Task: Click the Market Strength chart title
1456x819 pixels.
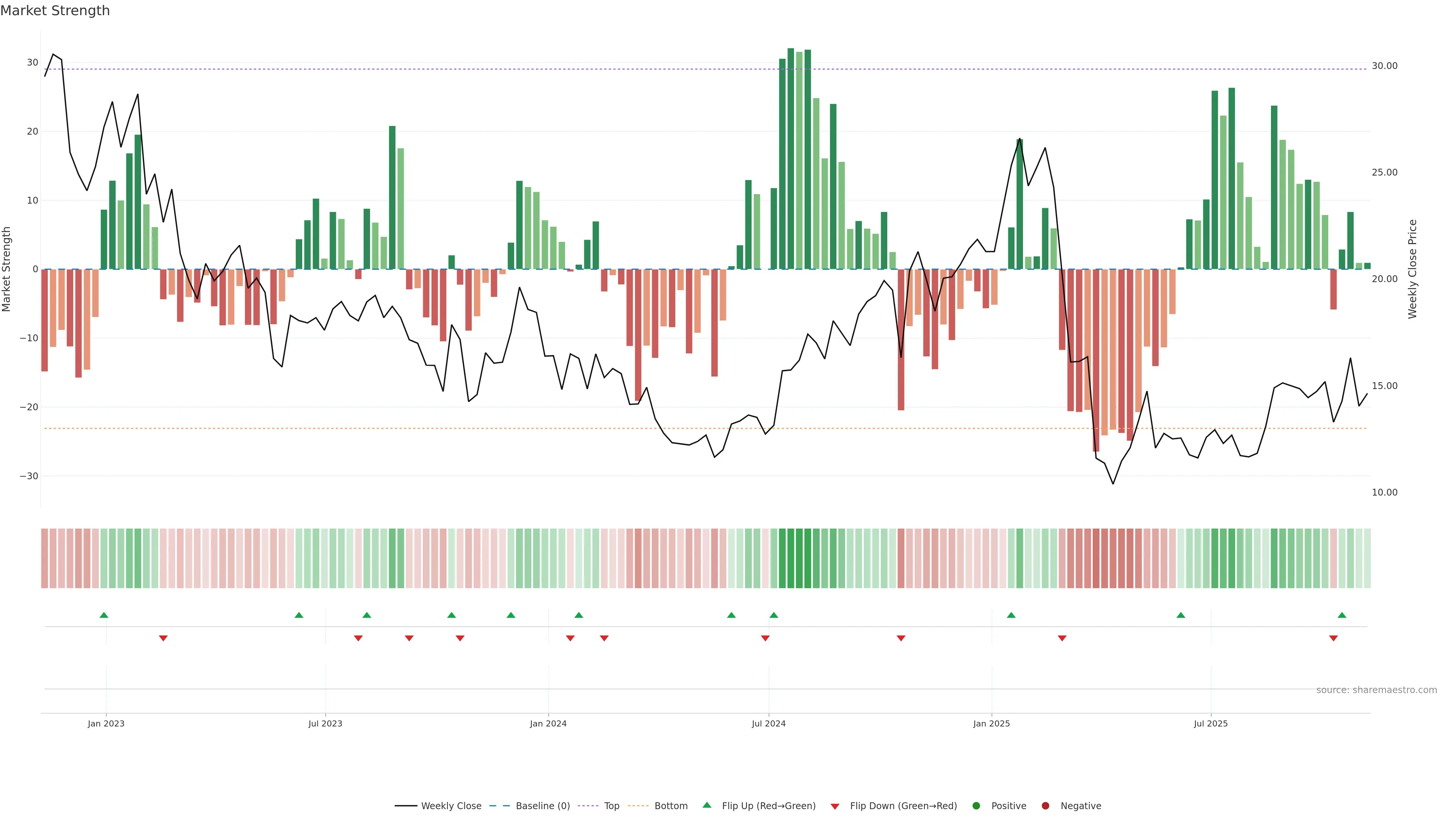Action: pos(55,11)
